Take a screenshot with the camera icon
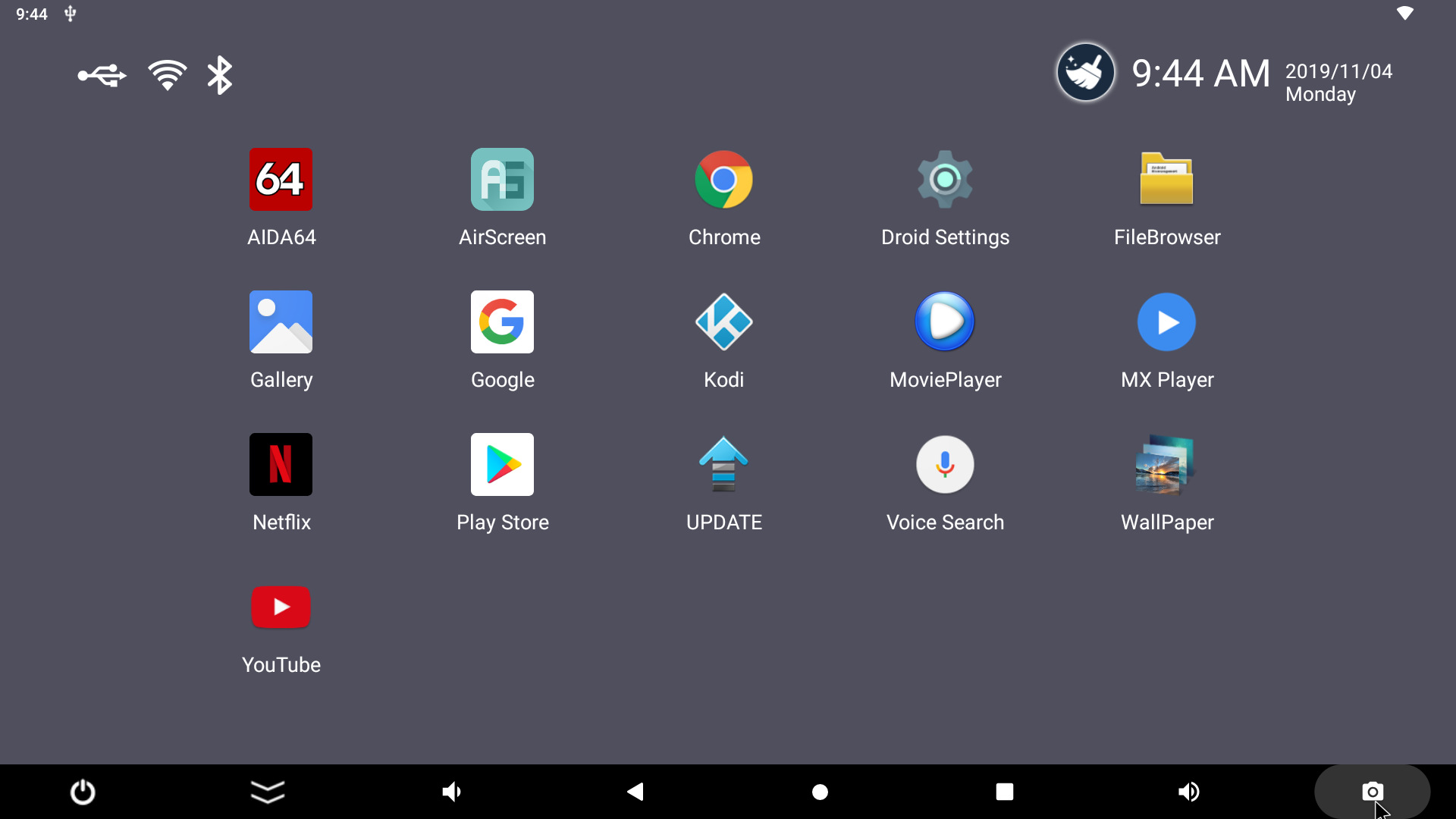 1373,792
